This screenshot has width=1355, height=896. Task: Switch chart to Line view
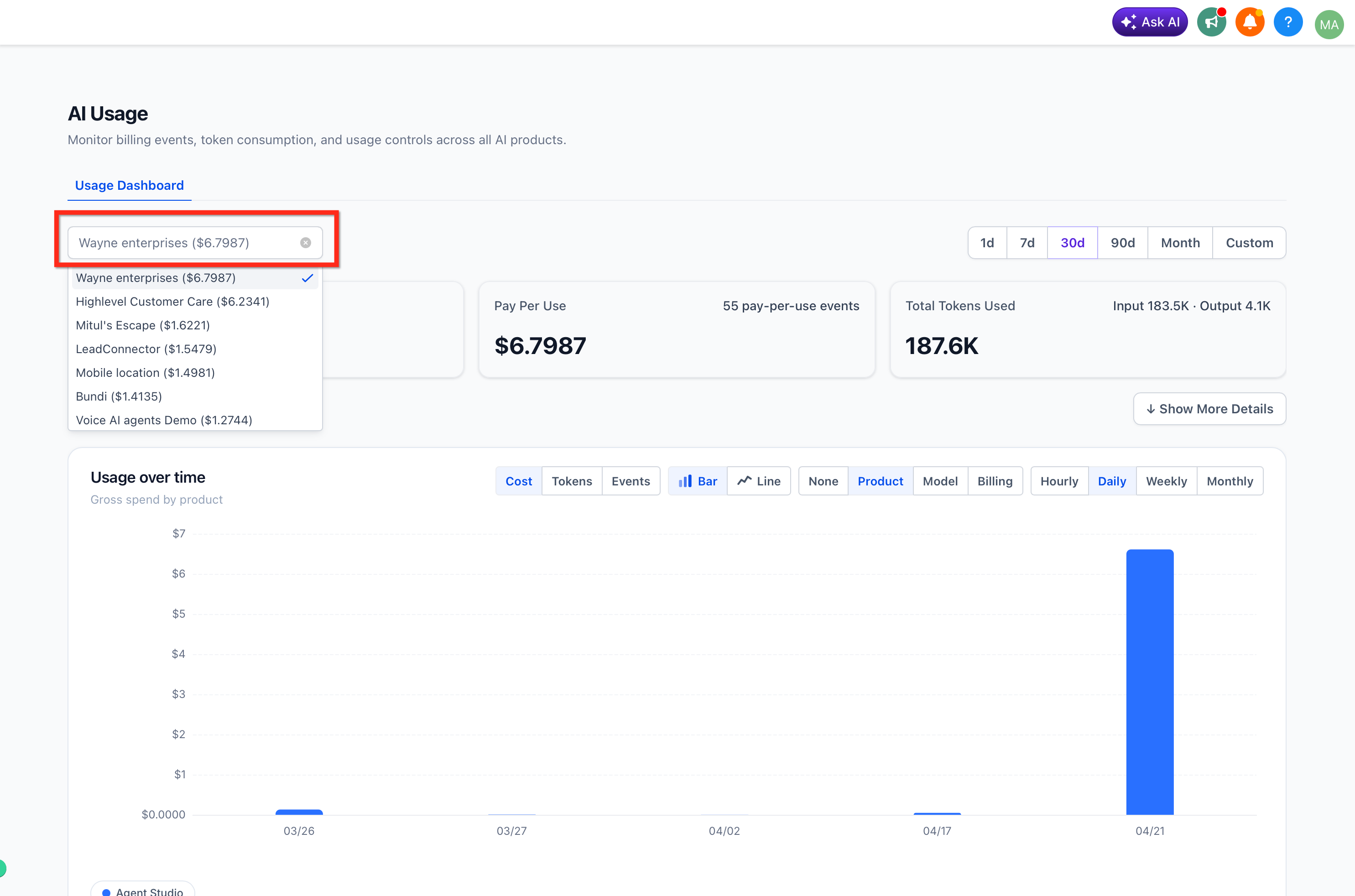tap(758, 481)
